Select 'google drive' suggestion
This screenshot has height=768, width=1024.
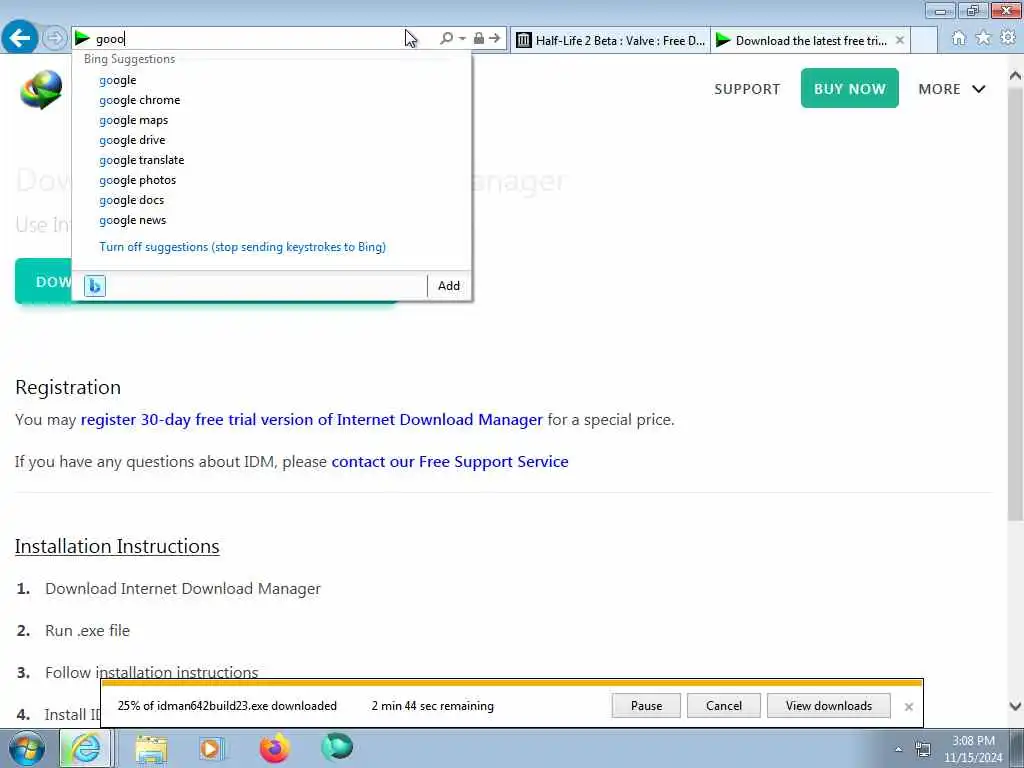point(271,140)
